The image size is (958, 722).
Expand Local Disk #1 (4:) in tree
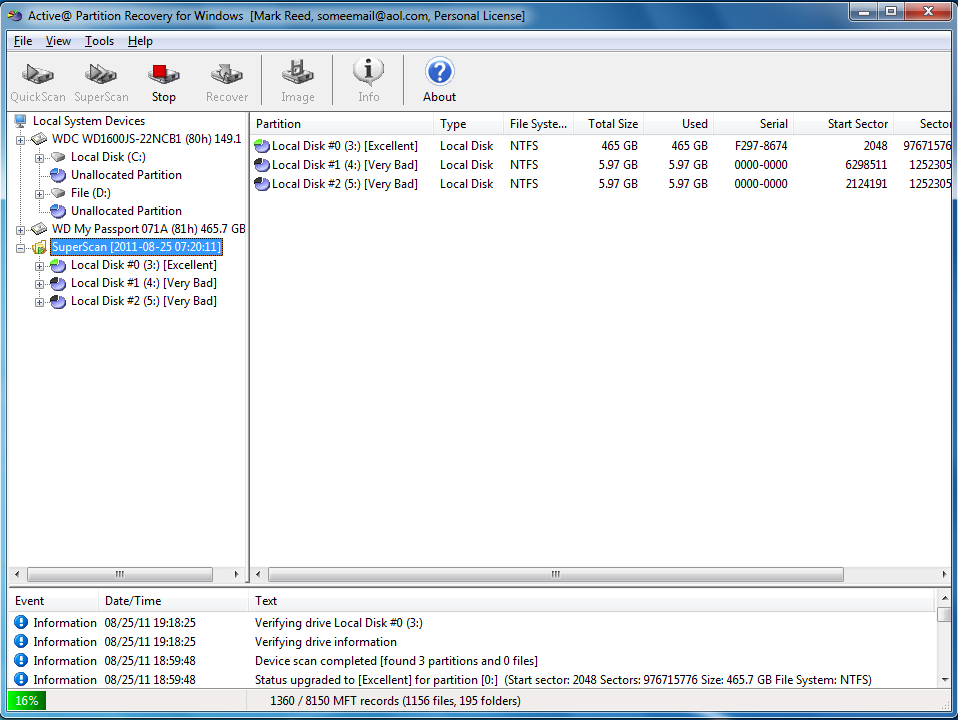39,284
